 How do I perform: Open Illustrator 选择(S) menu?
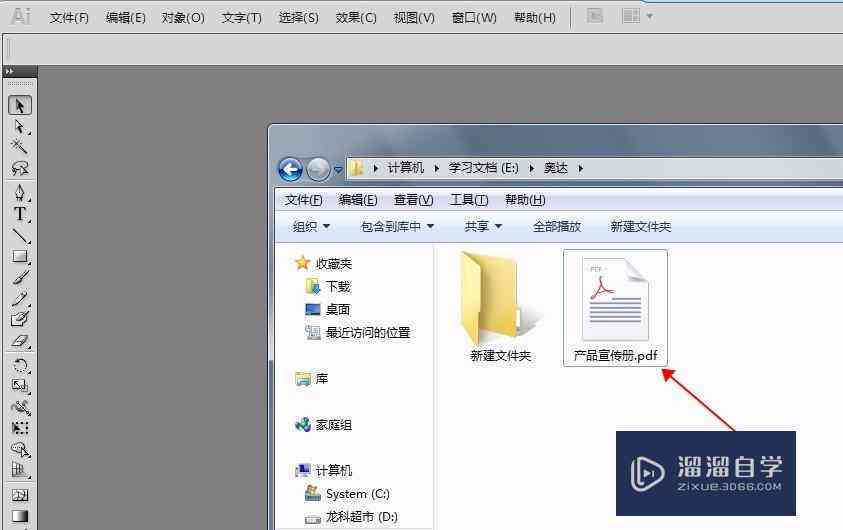[298, 18]
